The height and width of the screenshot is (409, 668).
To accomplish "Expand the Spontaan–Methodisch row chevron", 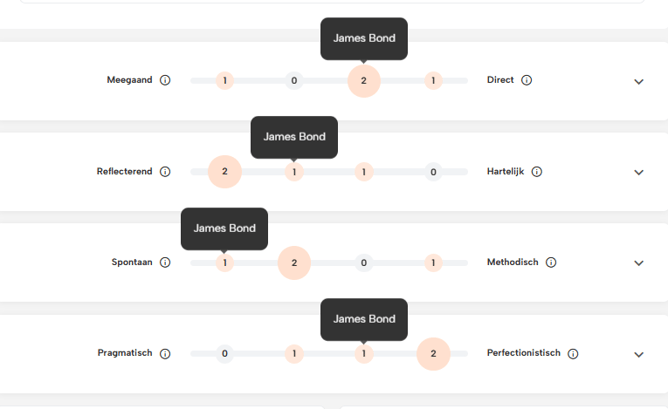I will 639,263.
